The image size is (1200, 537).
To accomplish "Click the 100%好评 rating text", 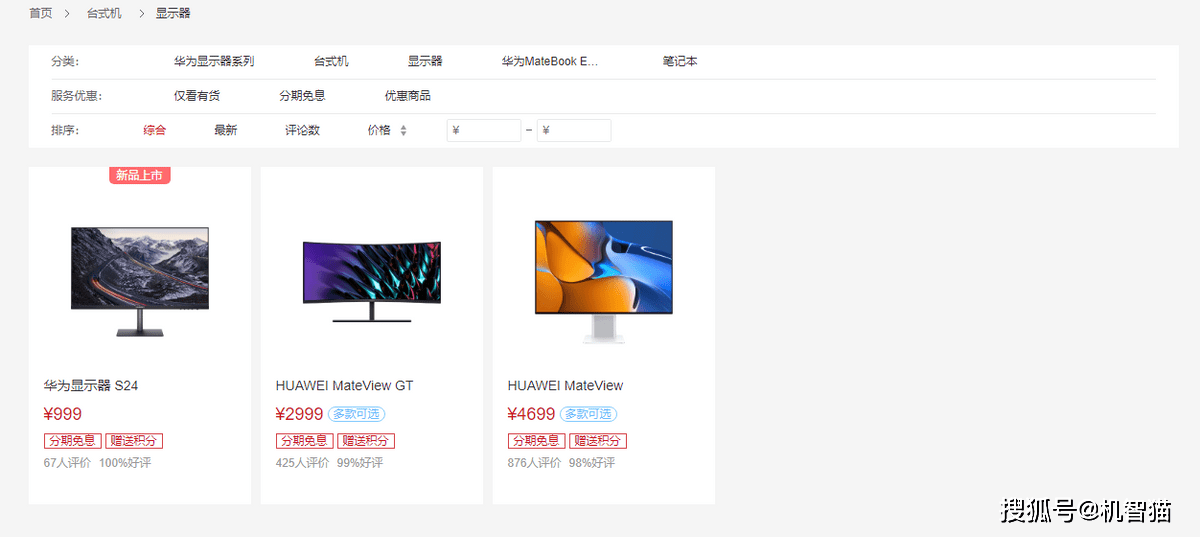I will pos(125,463).
